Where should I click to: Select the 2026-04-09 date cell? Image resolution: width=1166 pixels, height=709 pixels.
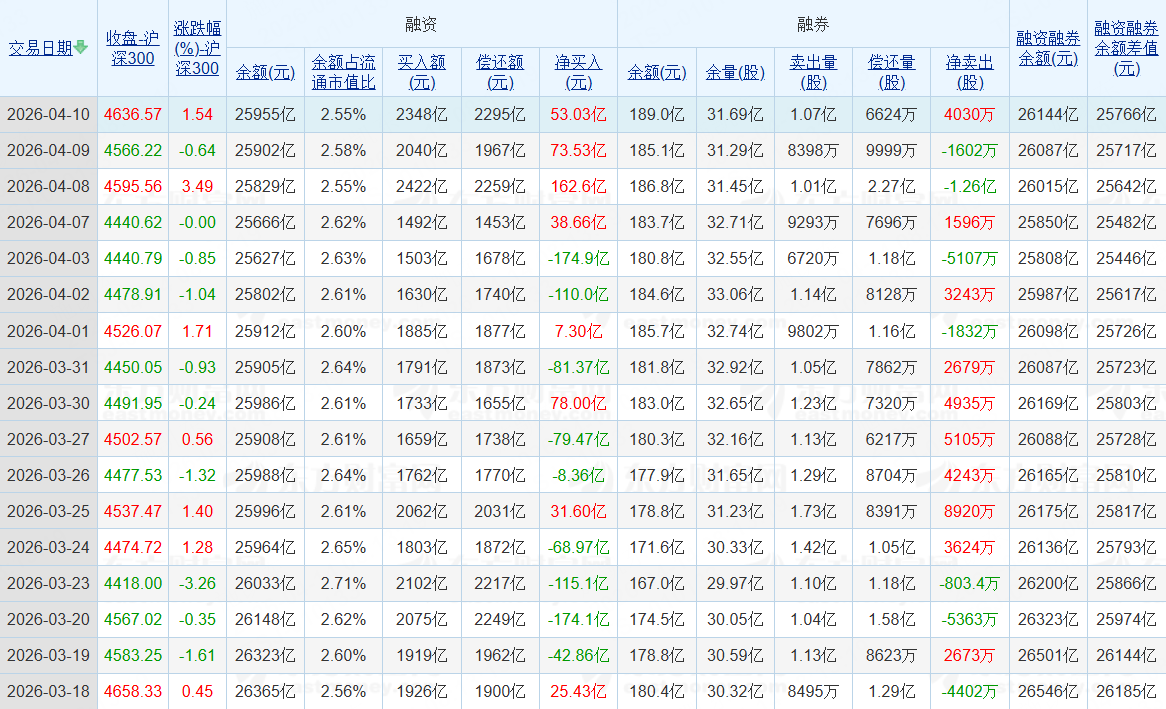[x=48, y=150]
